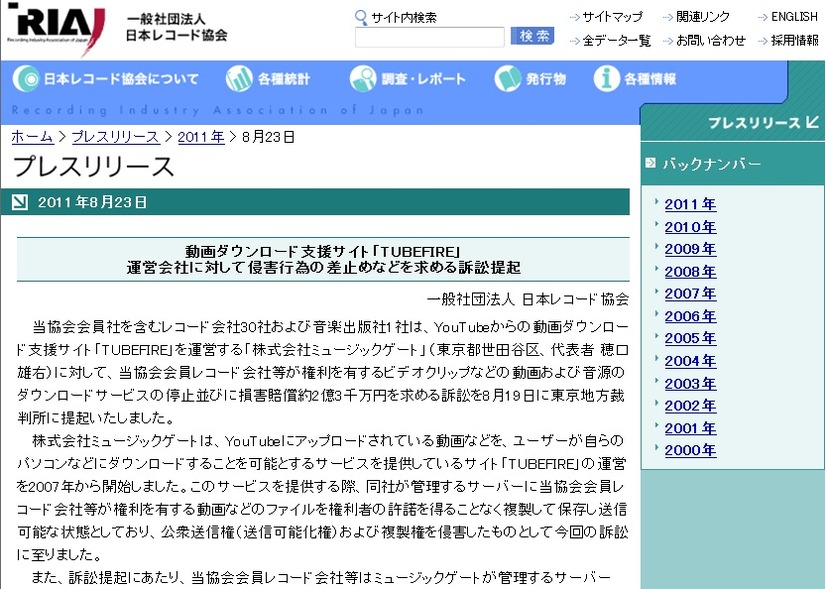The image size is (826, 589).
Task: Click the 一般社団法人 日本レコード協会 byline under headline
Action: [x=528, y=299]
